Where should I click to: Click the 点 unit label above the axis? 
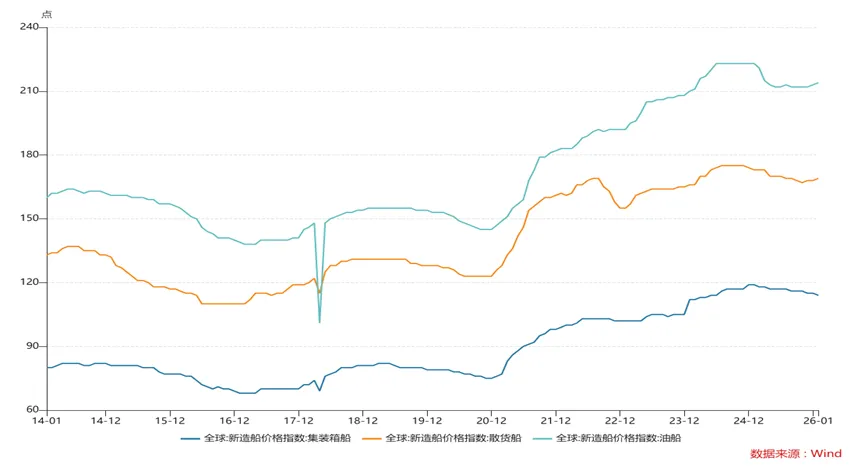pos(46,13)
